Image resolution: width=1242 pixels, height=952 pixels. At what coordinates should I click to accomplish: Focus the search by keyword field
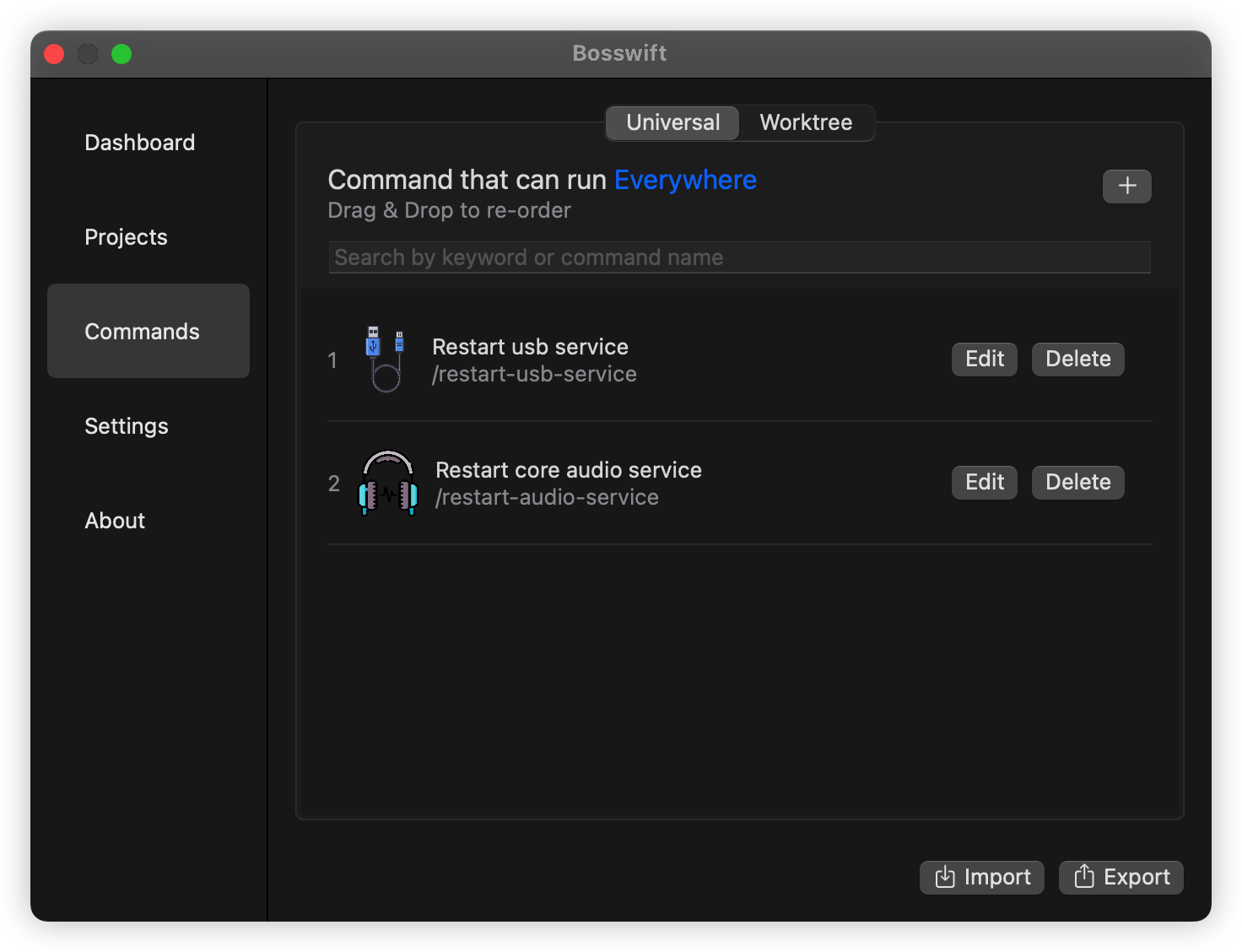(x=739, y=257)
